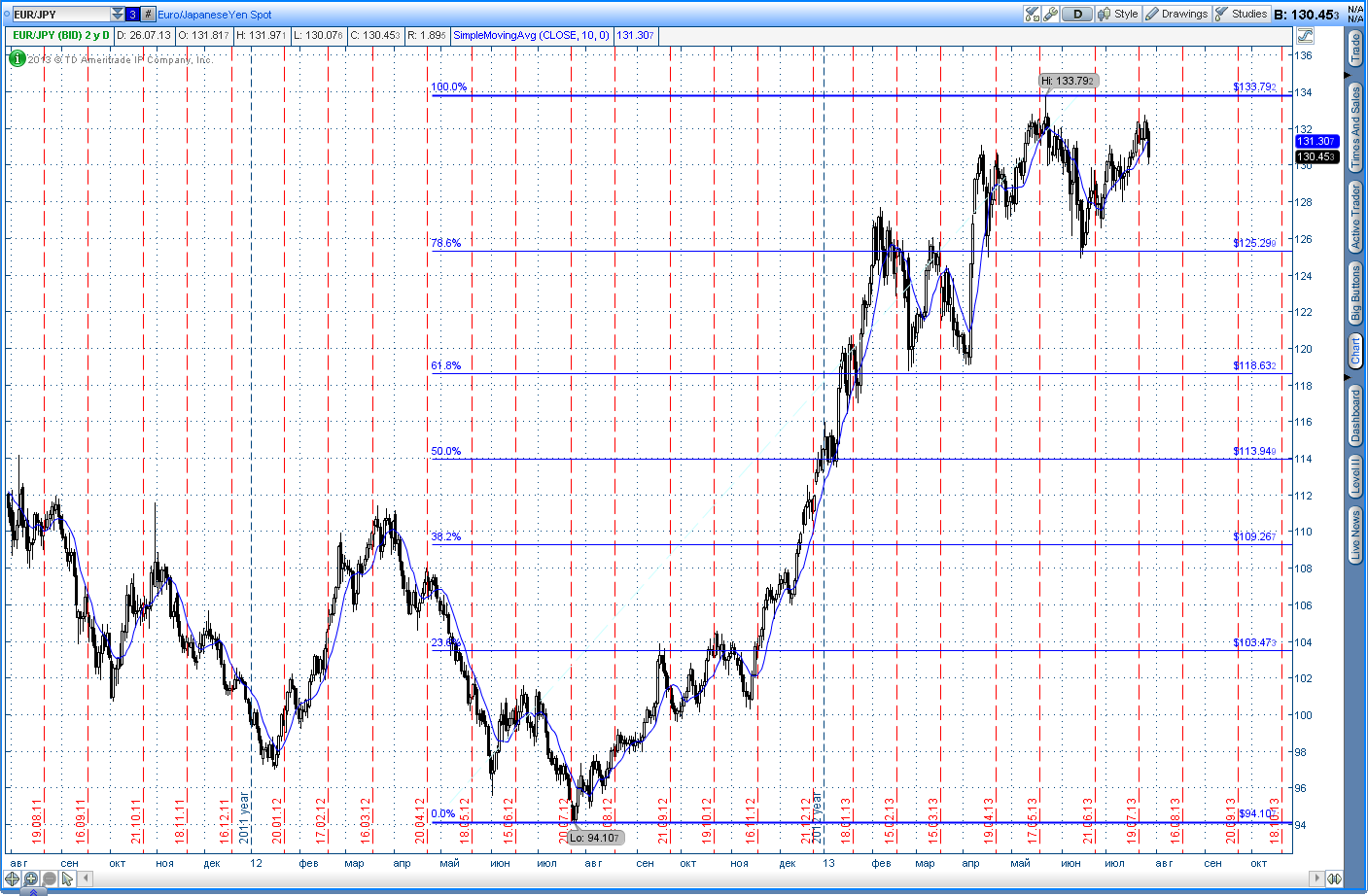1368x896 pixels.
Task: Click the O: 131.817 open value
Action: (203, 35)
